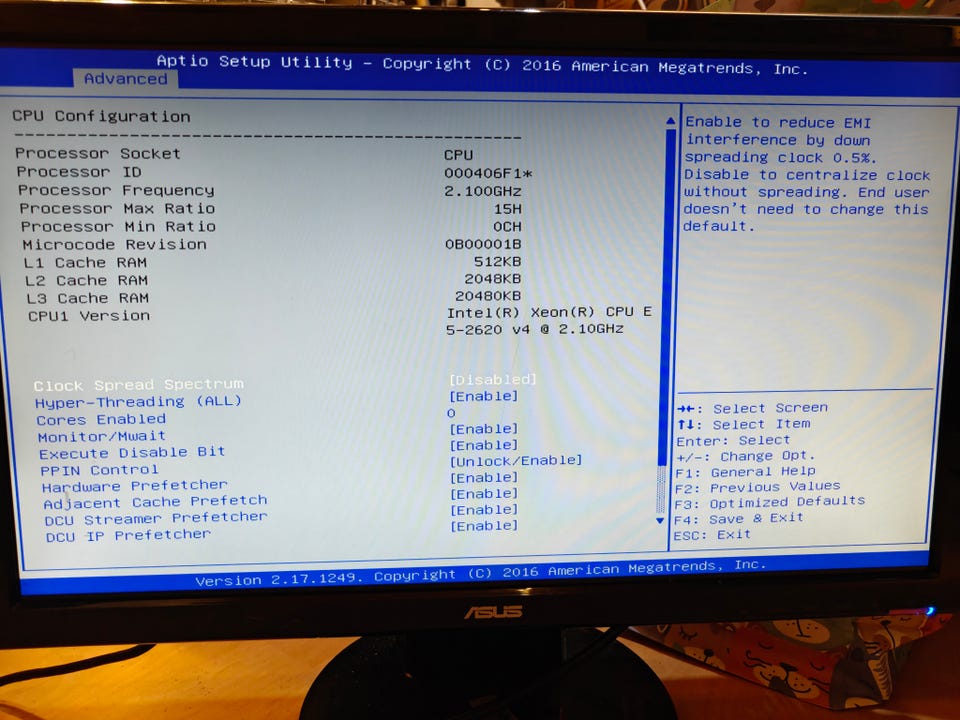Tap the monitor's blue power LED button
Image resolution: width=960 pixels, height=720 pixels.
click(931, 610)
